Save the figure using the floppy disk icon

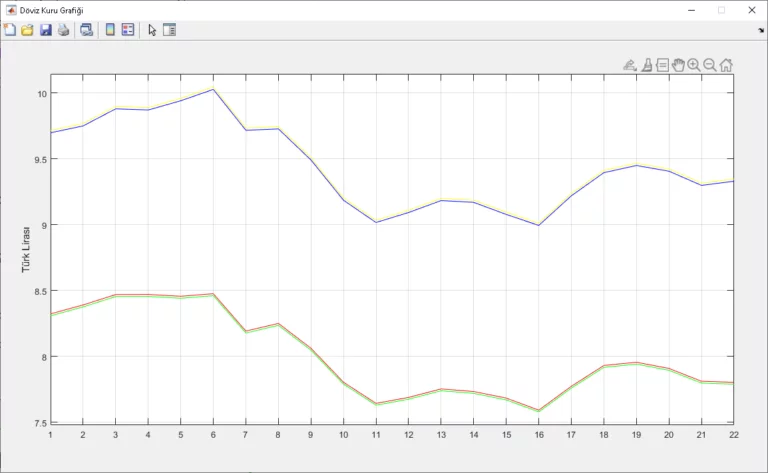(x=46, y=30)
